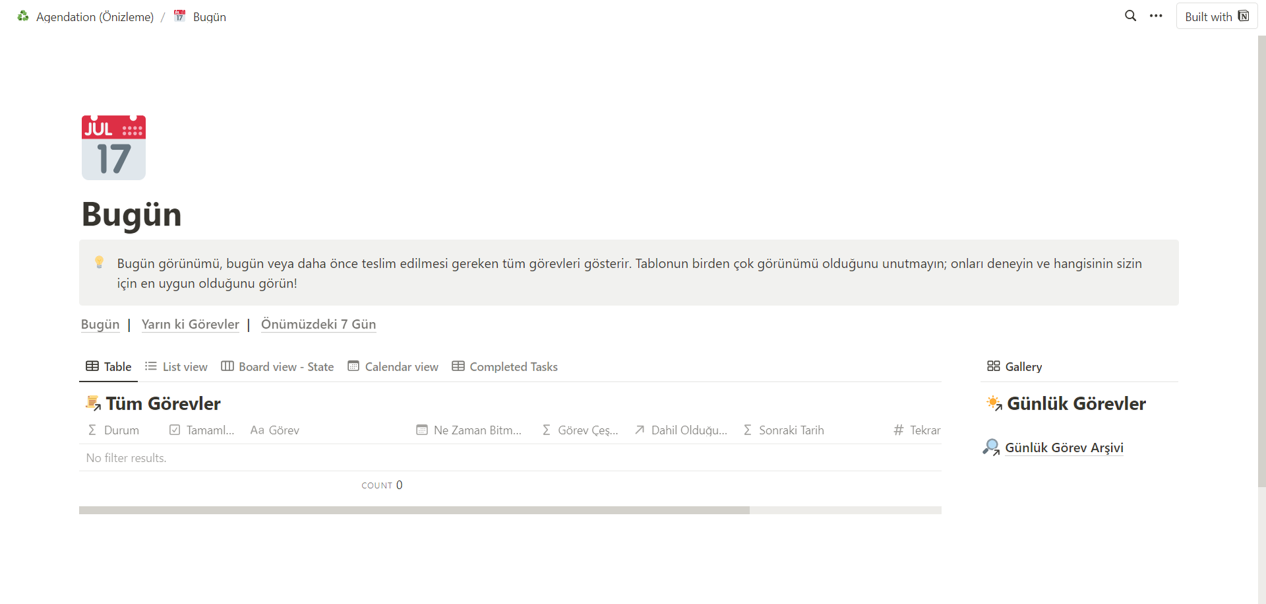Click the horizontal table scrollbar

click(414, 510)
